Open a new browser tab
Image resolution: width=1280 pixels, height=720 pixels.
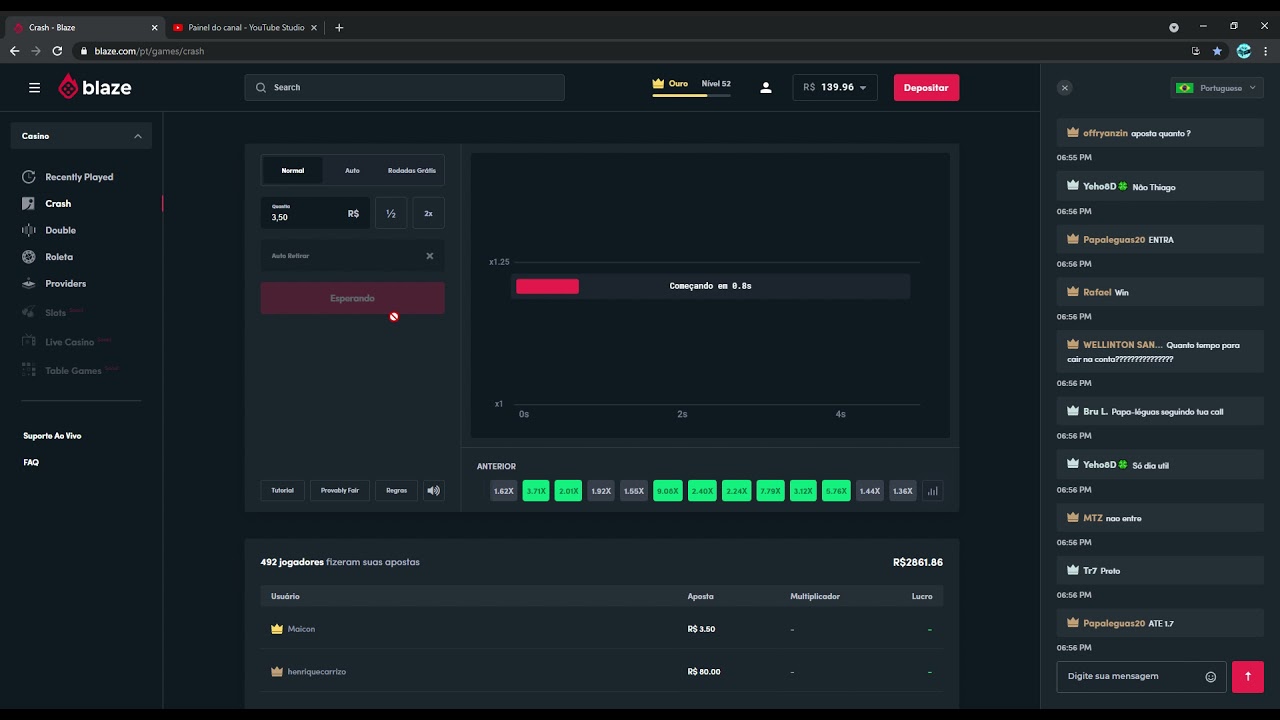339,27
